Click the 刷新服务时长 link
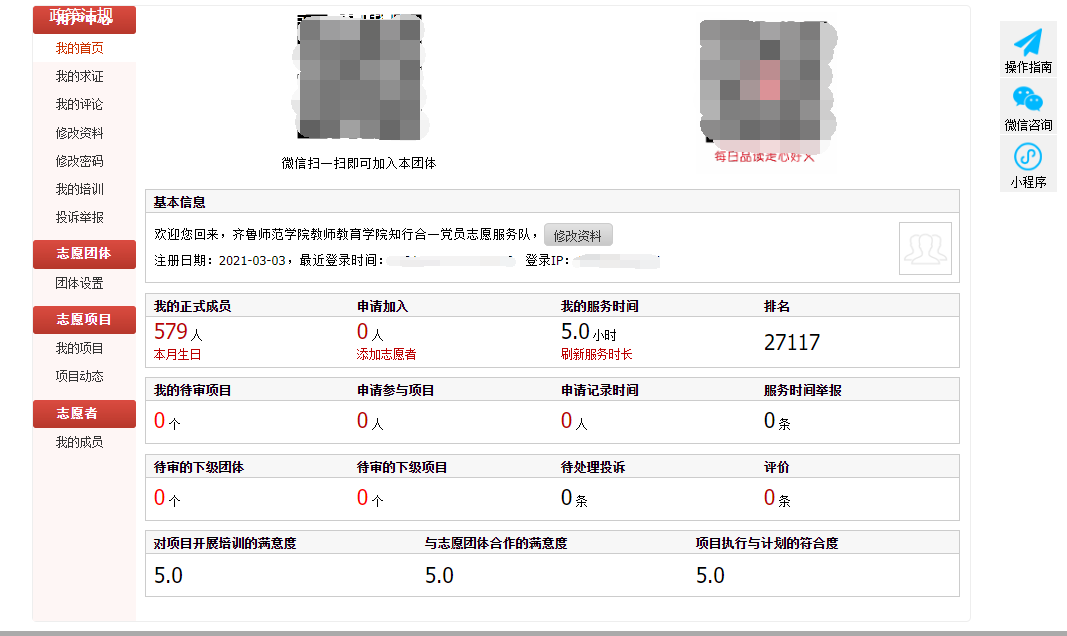 click(597, 354)
